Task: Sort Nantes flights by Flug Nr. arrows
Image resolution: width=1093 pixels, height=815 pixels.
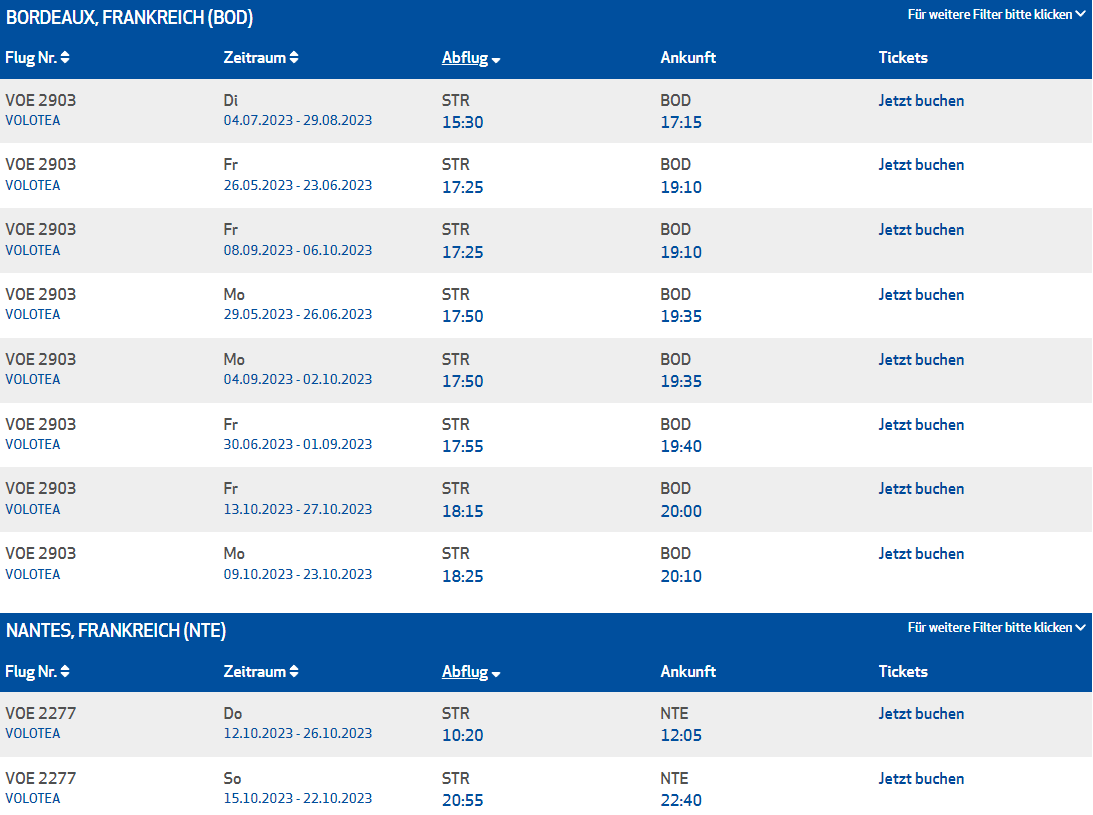Action: pos(65,672)
